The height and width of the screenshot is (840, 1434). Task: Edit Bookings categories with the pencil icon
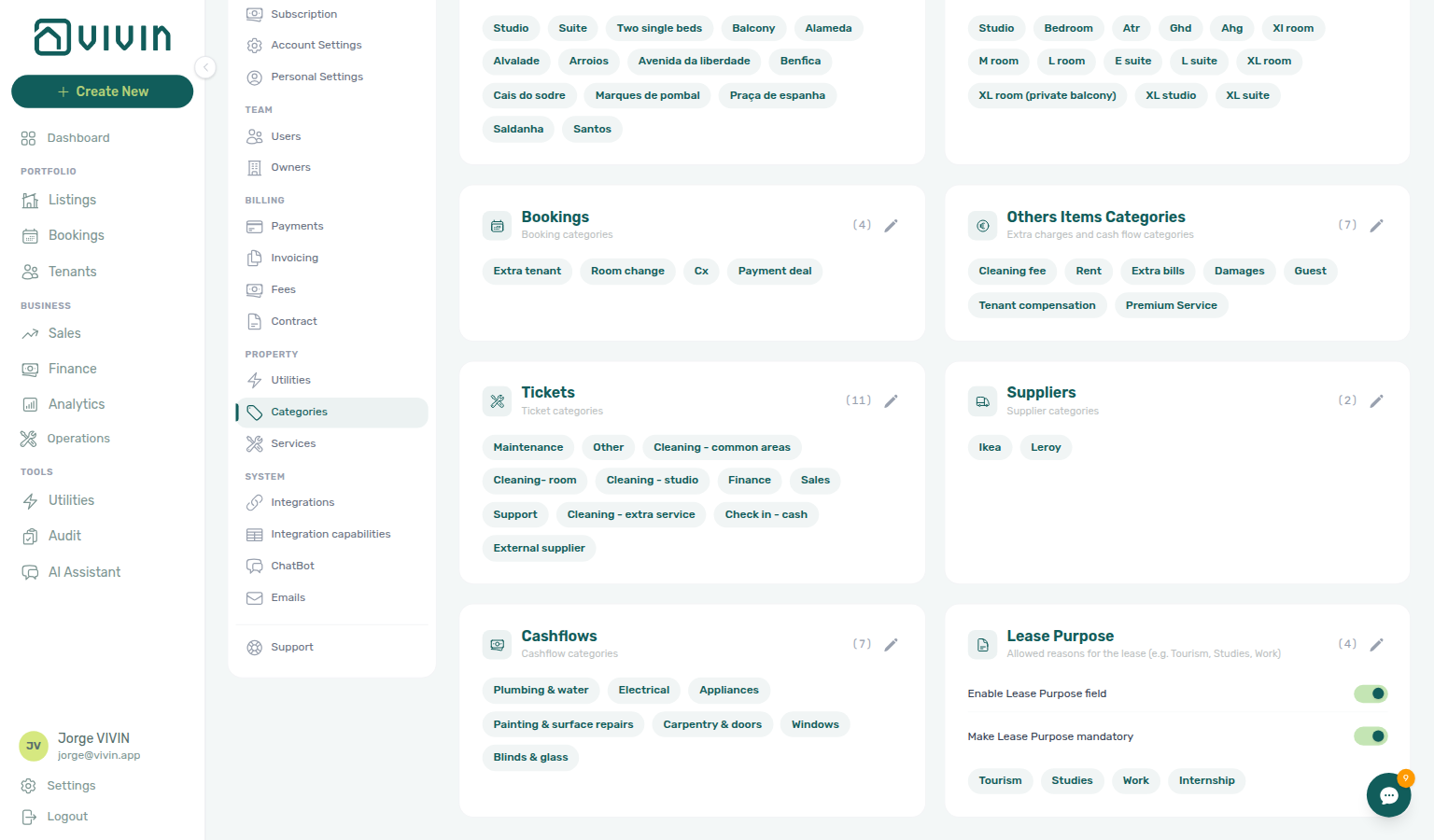pos(891,226)
